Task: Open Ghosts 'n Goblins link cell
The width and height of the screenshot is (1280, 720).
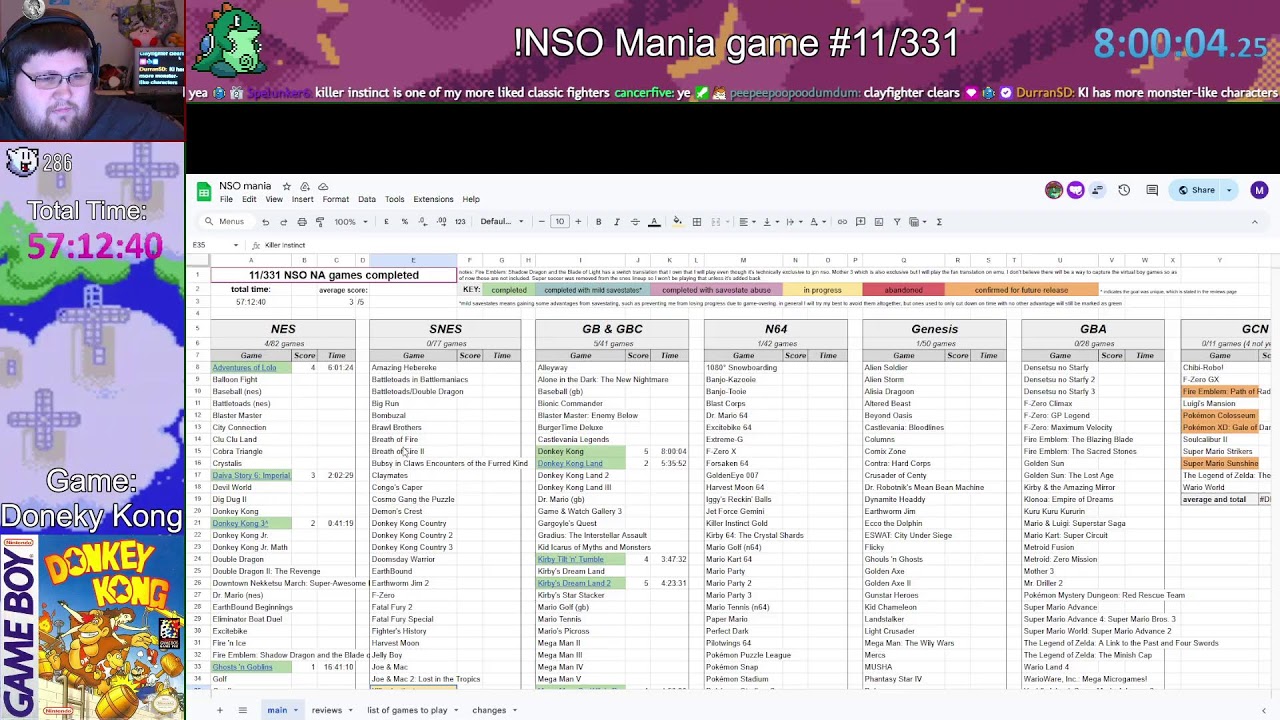Action: (250, 667)
